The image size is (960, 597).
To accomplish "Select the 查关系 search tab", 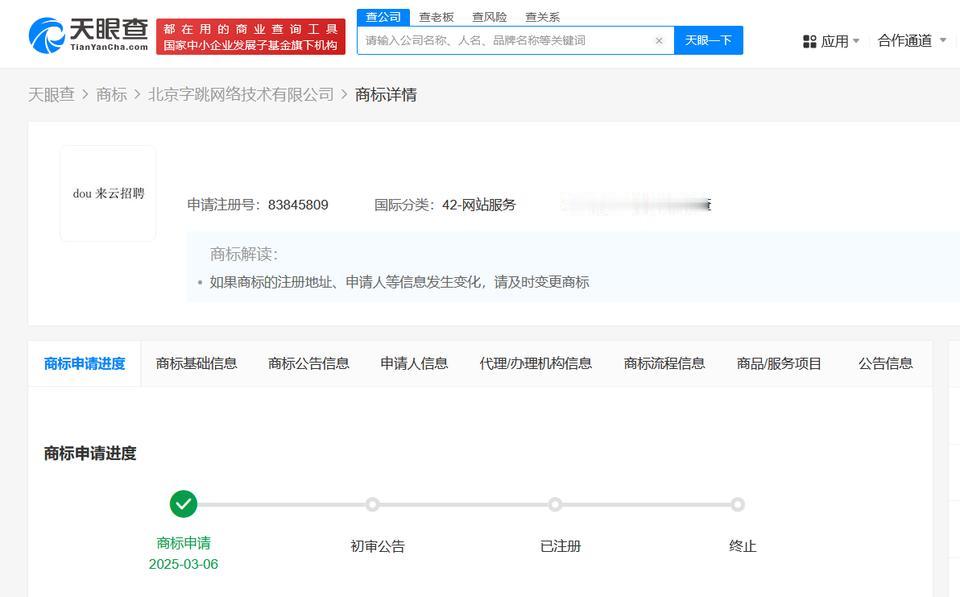I will click(x=542, y=17).
